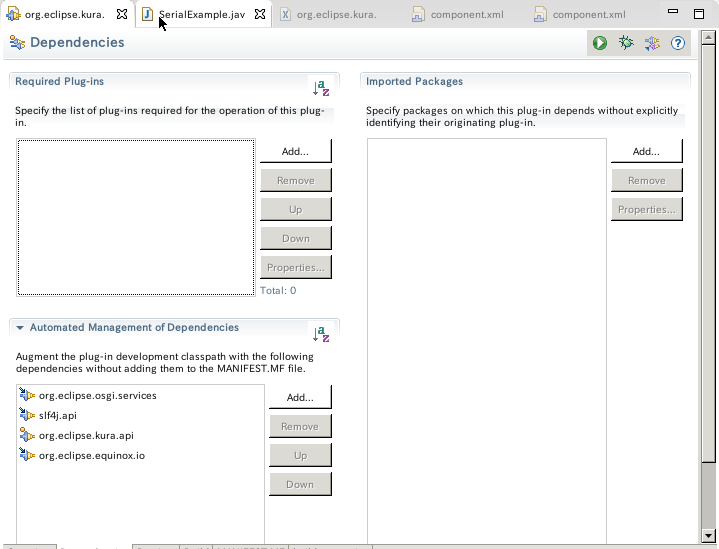Click Add... under Required Plug-ins

[x=295, y=151]
